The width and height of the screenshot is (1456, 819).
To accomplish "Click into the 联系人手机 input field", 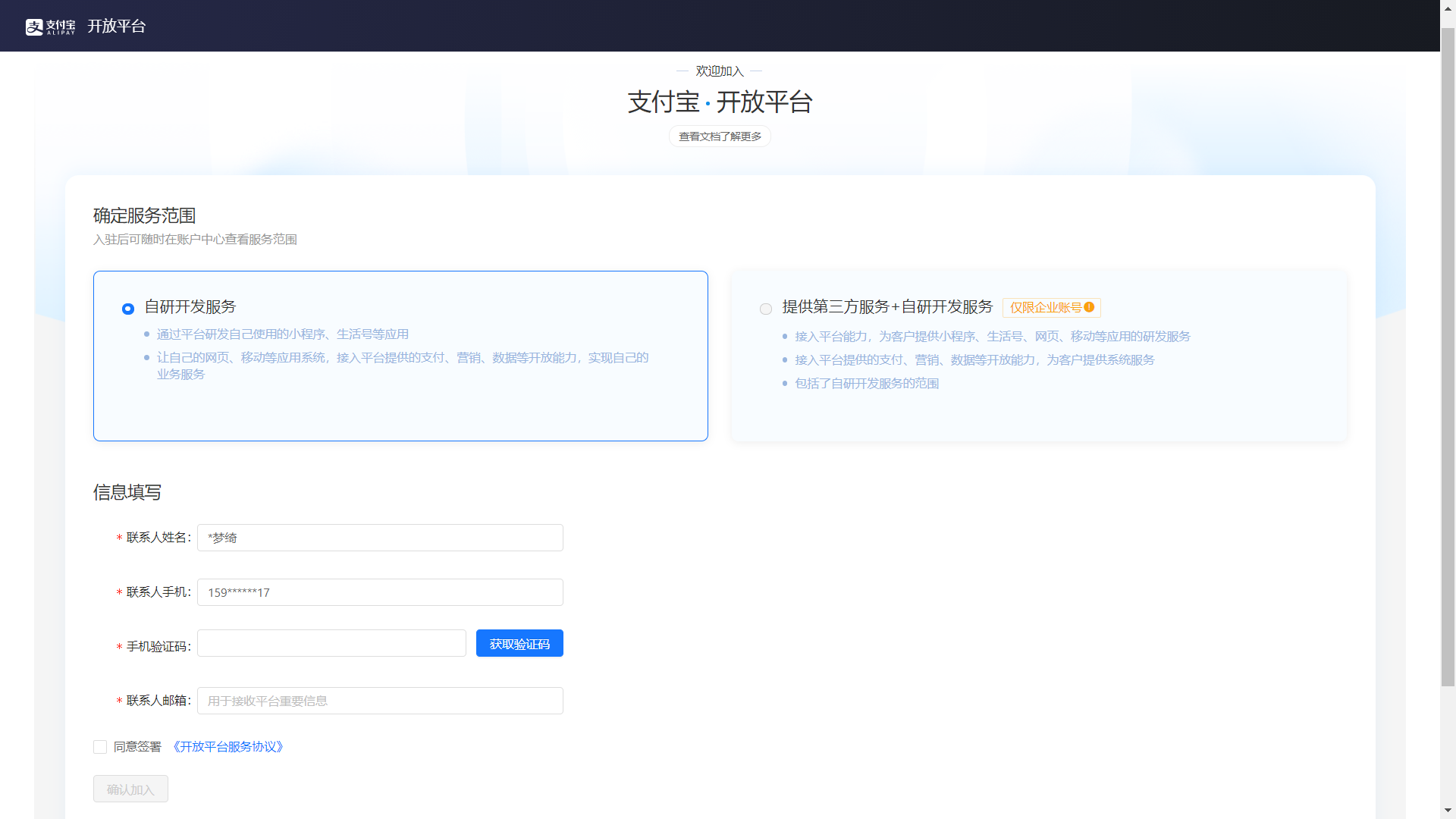I will [380, 592].
